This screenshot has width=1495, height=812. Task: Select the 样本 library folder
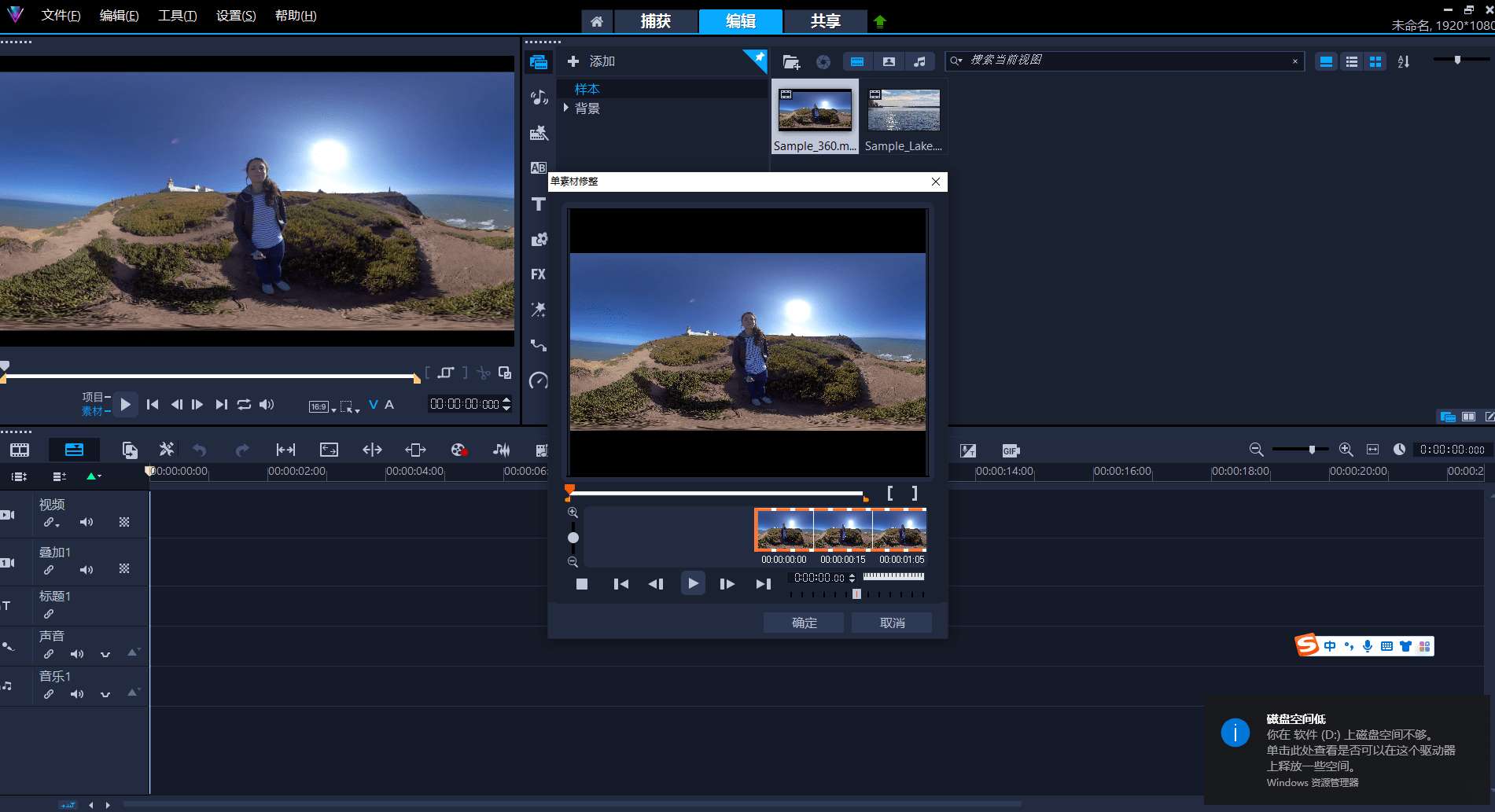click(587, 90)
